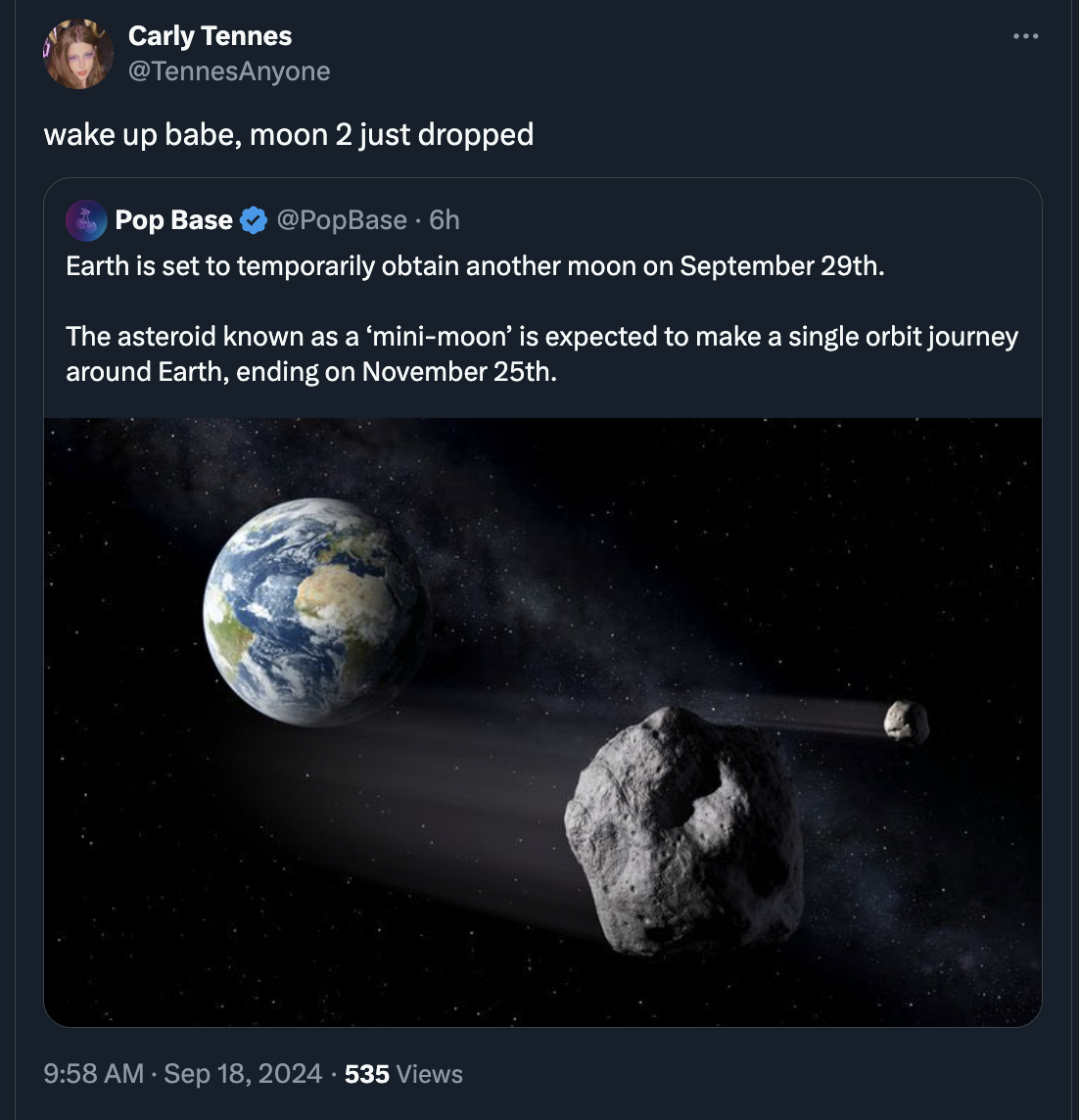Click the Pop Base profile avatar
The width and height of the screenshot is (1079, 1120).
[86, 220]
